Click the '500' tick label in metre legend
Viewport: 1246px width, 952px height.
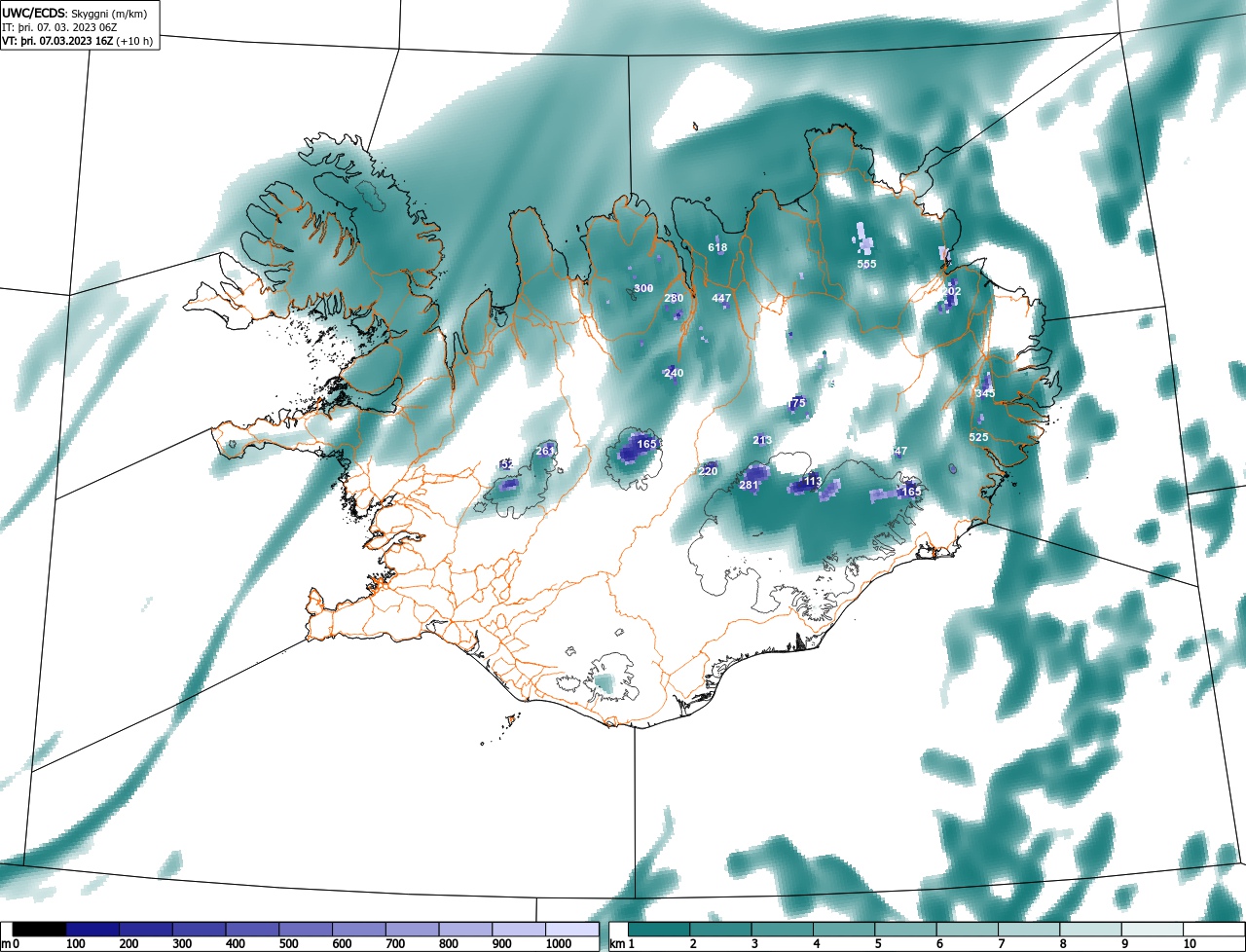coord(288,944)
